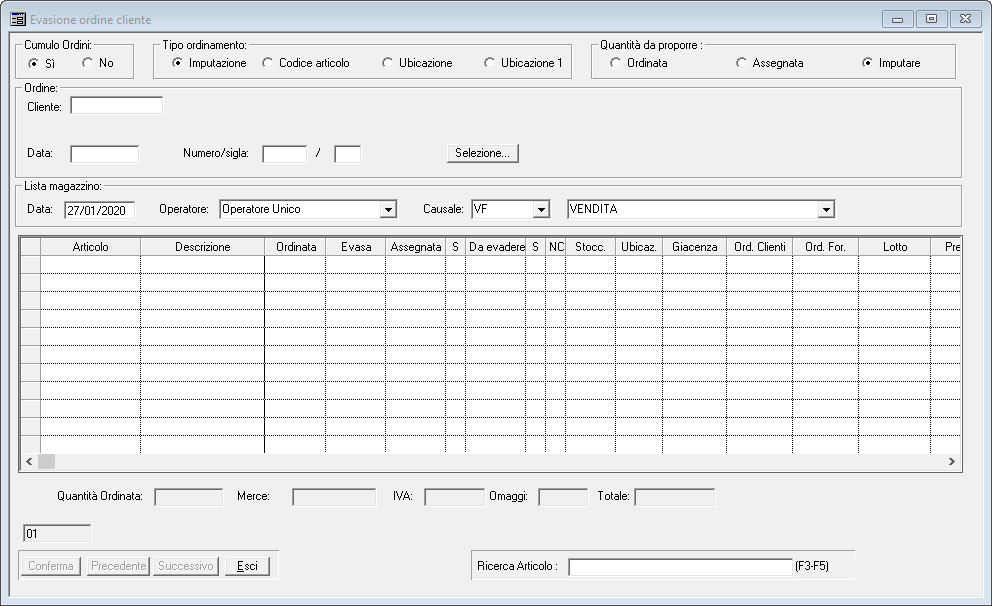Focus the sigla field after the slash
Image resolution: width=992 pixels, height=606 pixels.
click(x=347, y=154)
